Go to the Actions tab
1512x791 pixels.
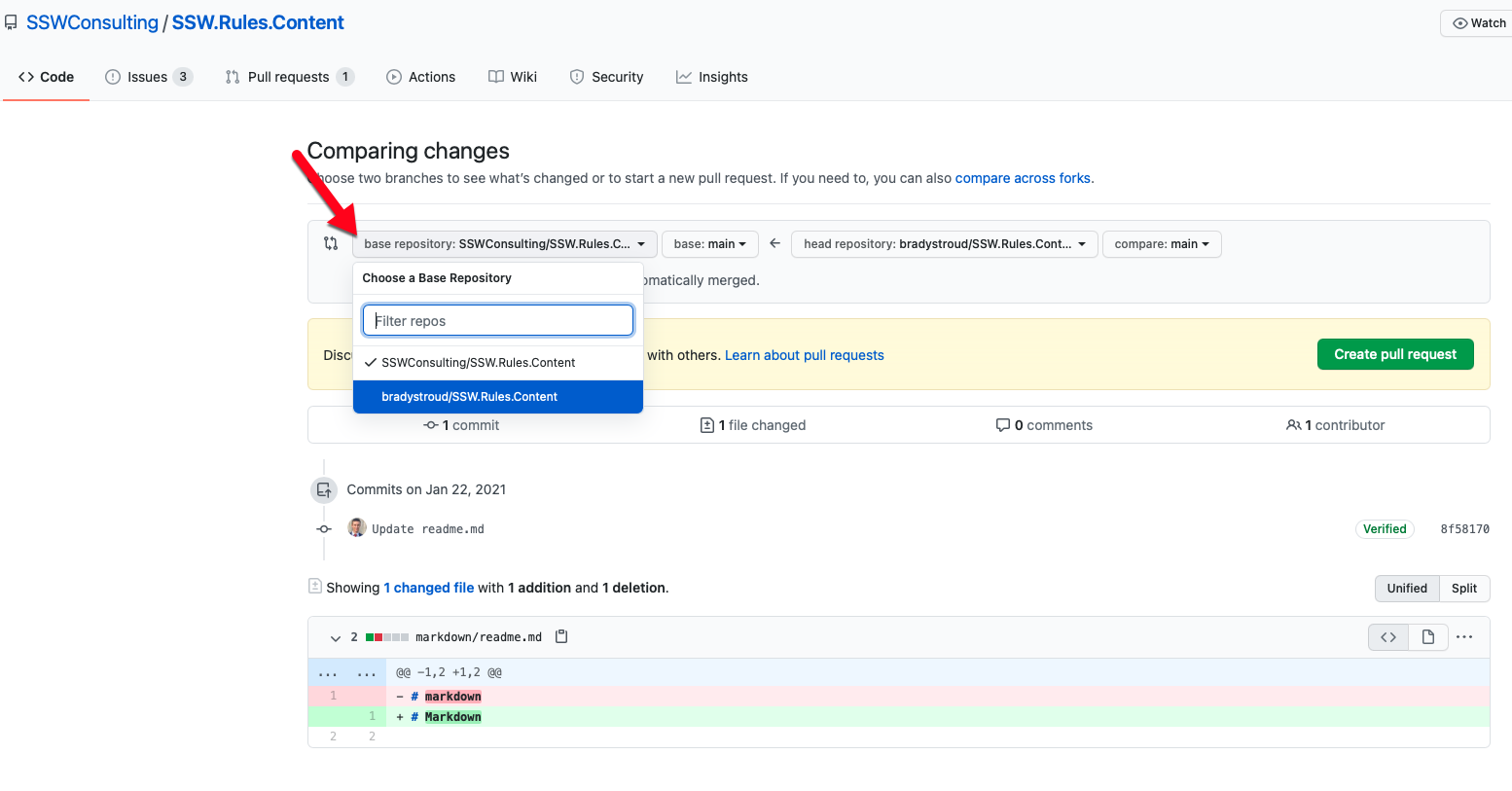pyautogui.click(x=420, y=77)
